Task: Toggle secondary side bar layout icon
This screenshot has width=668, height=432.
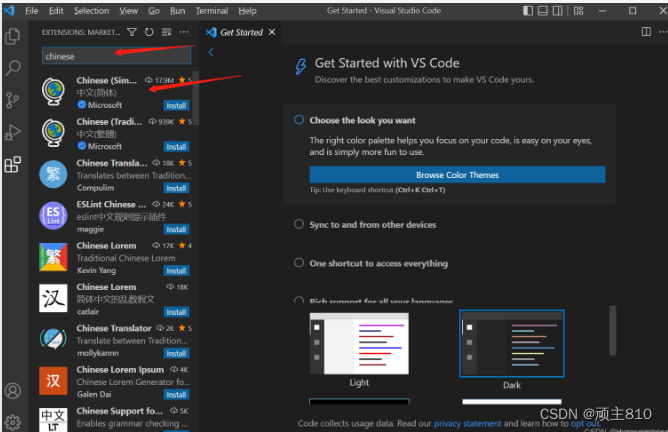Action: [x=557, y=11]
